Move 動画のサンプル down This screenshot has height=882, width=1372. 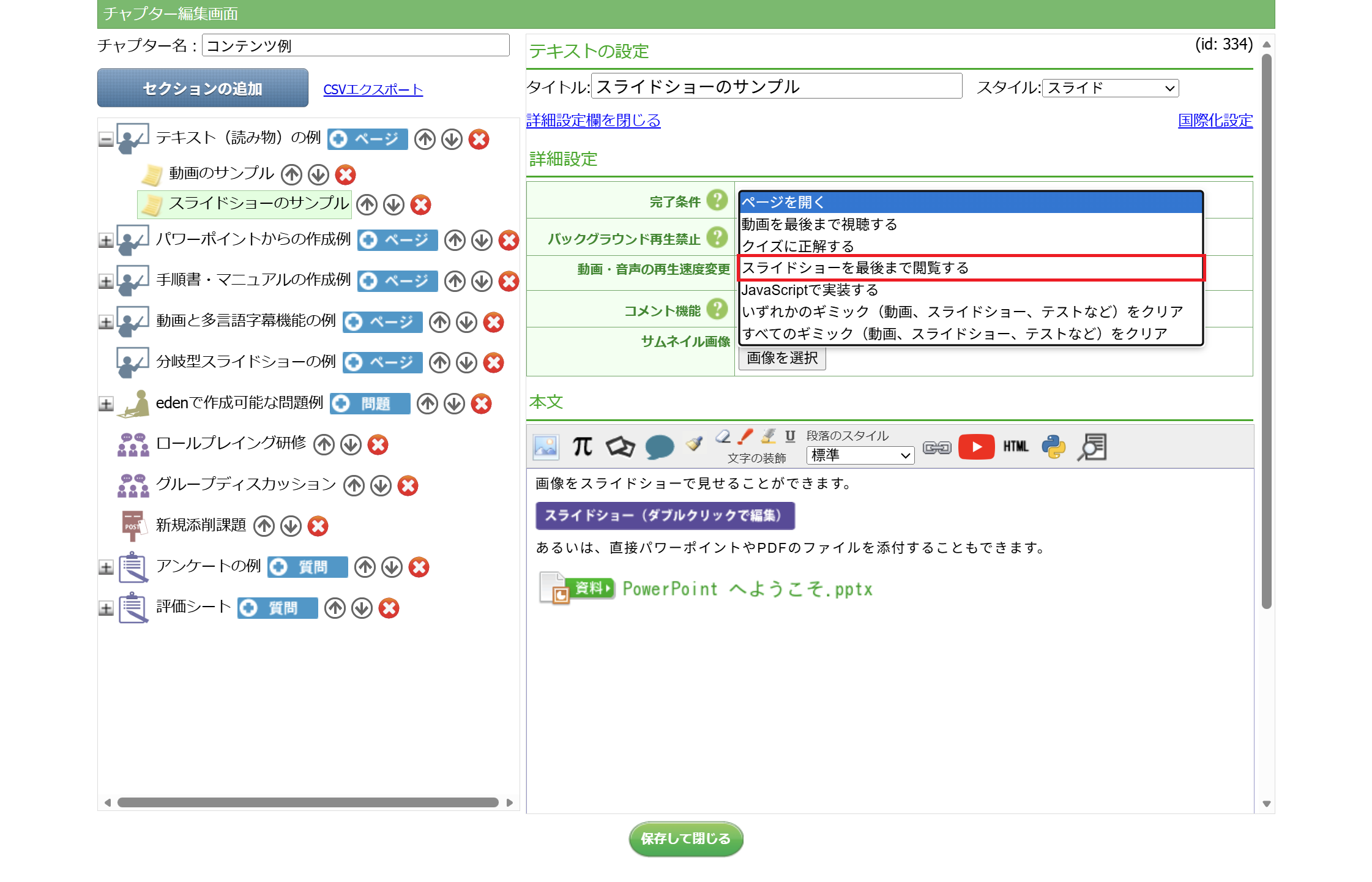tap(318, 175)
